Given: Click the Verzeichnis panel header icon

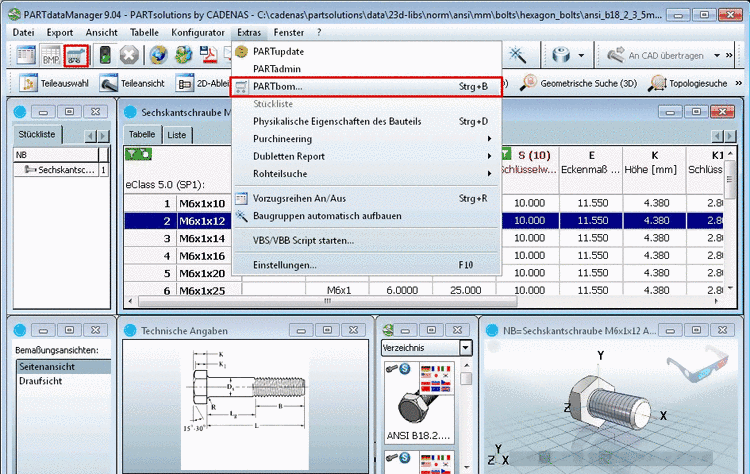Looking at the screenshot, I should 388,330.
